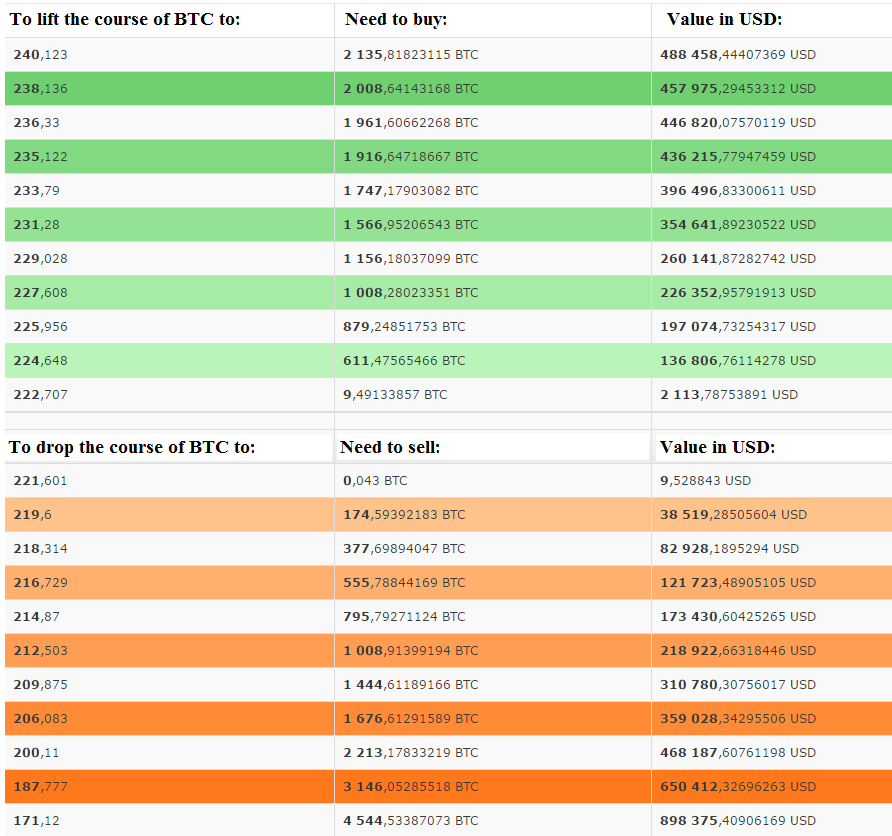The height and width of the screenshot is (836, 892).
Task: Select price cell 236,33
Action: coord(36,123)
